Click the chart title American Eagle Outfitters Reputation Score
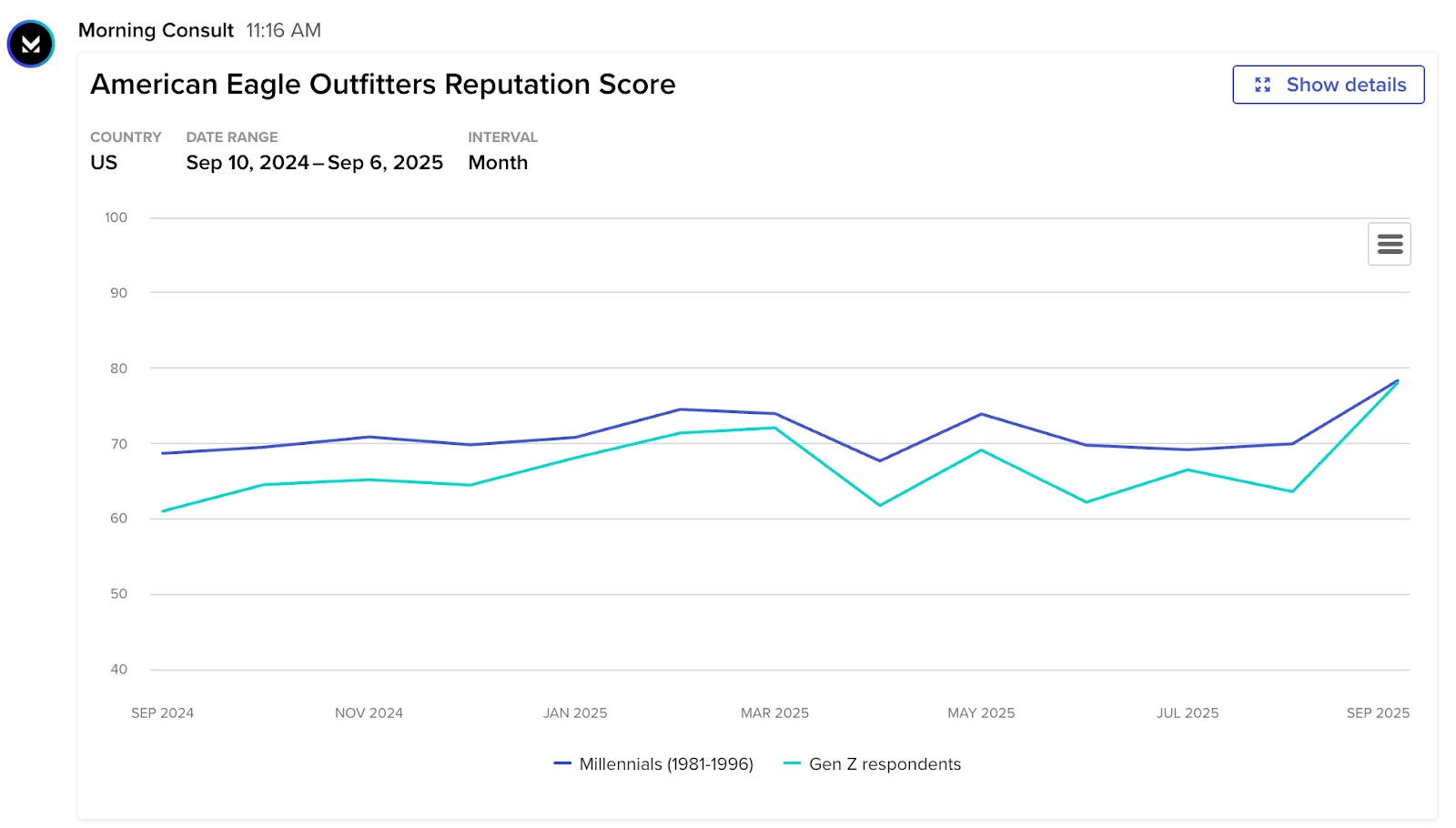Screen dimensions: 1456x828 pos(383,84)
